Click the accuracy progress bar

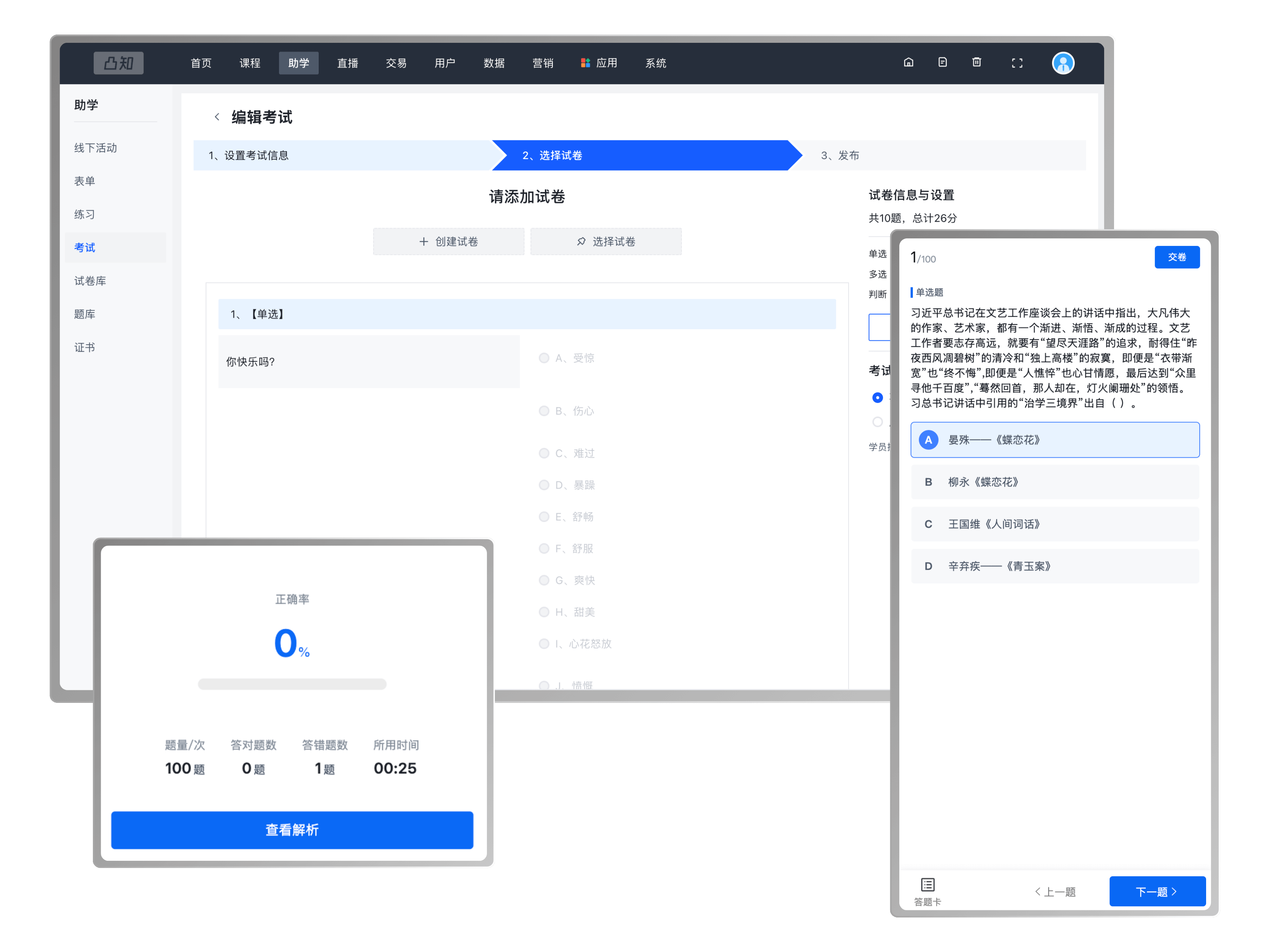pos(292,684)
